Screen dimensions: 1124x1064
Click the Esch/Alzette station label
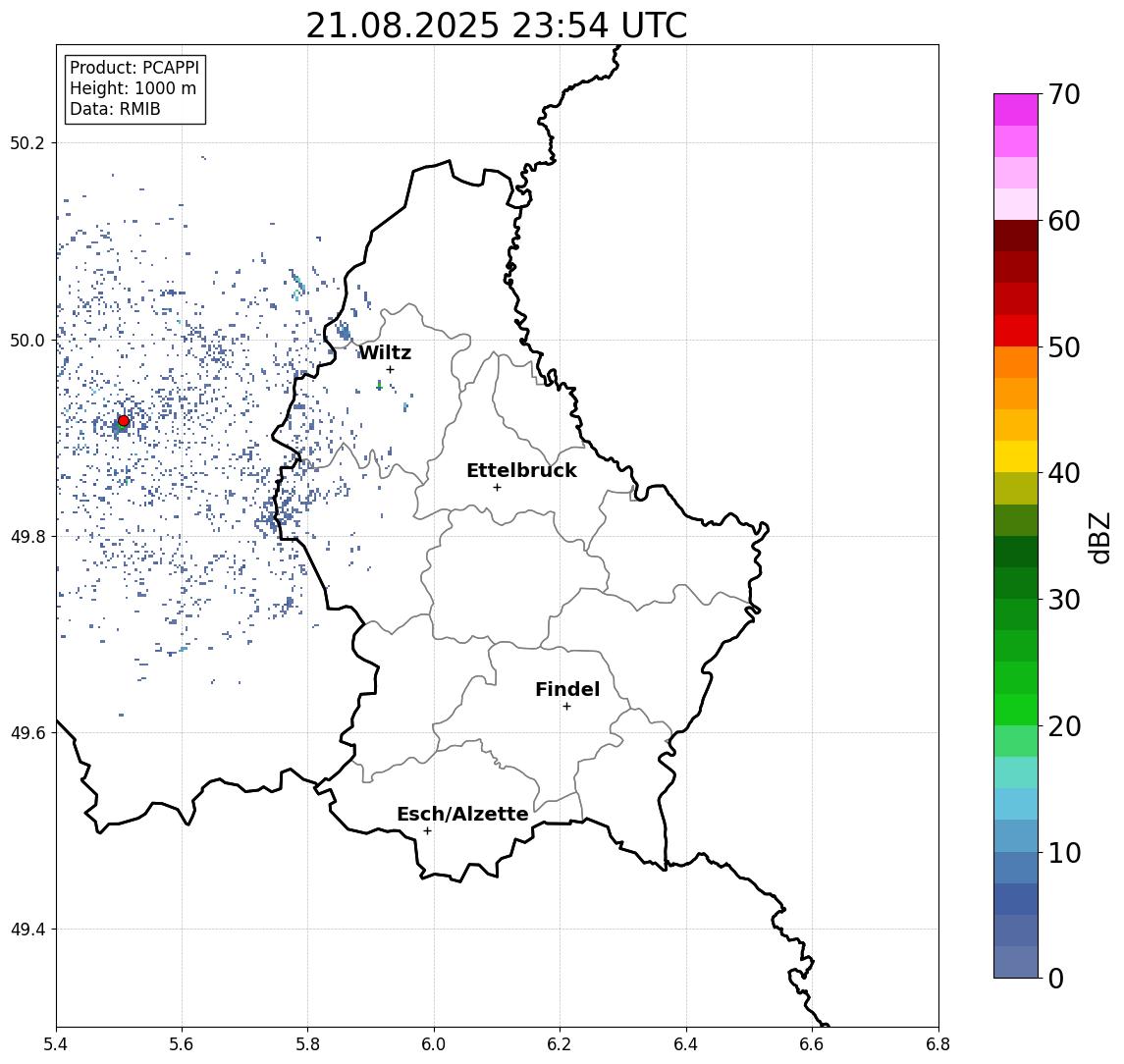pyautogui.click(x=462, y=815)
